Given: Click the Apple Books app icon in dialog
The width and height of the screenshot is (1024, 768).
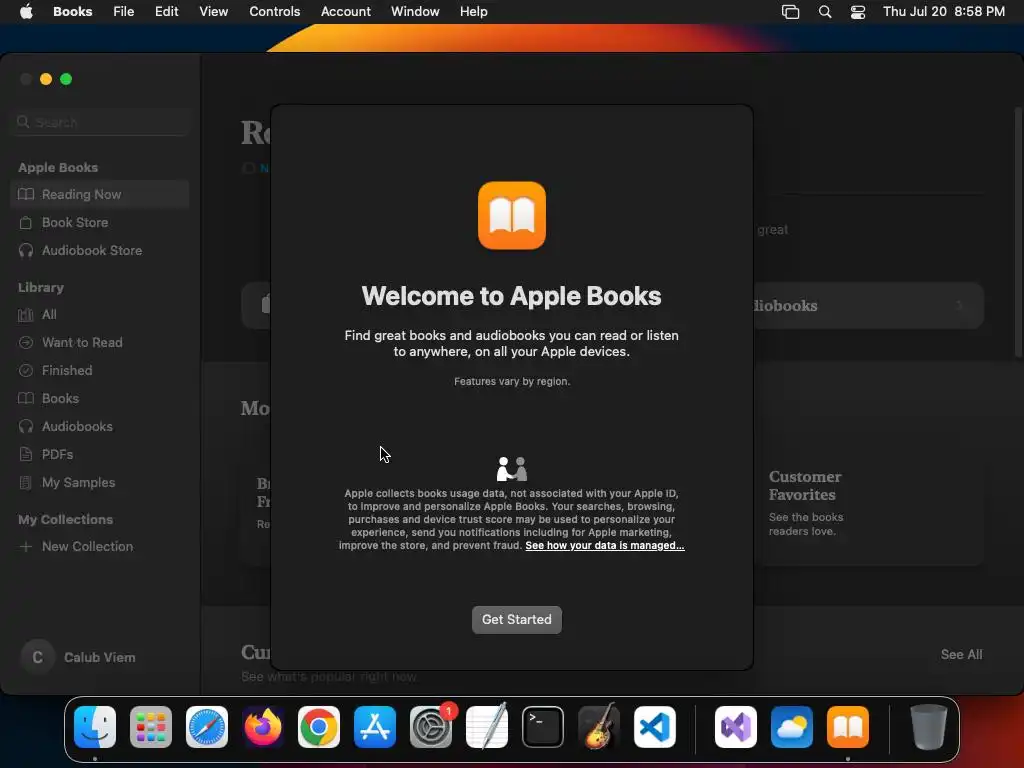Looking at the screenshot, I should 512,216.
